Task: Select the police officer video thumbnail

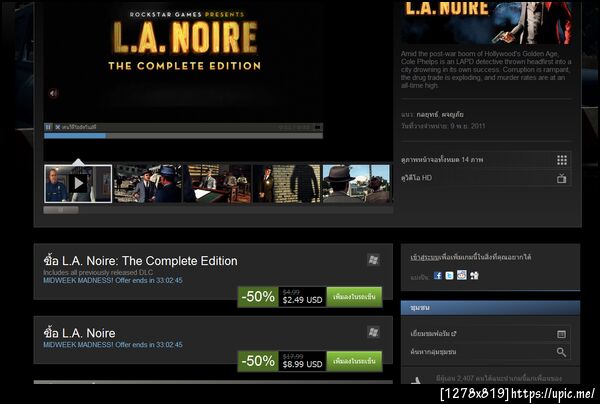Action: 78,184
